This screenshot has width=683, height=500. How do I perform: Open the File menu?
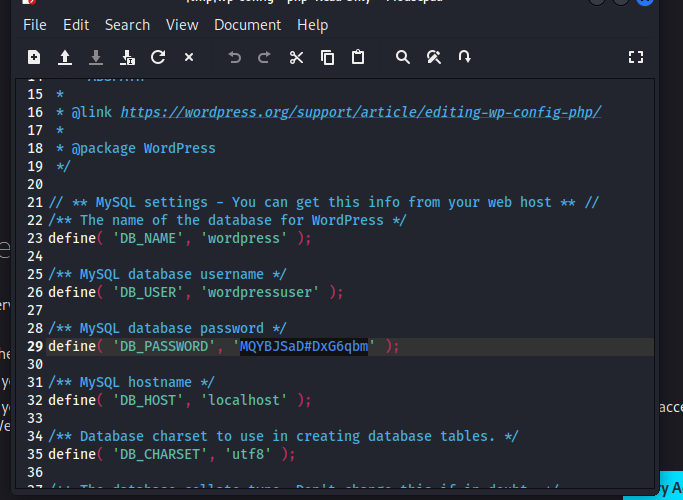pyautogui.click(x=35, y=25)
